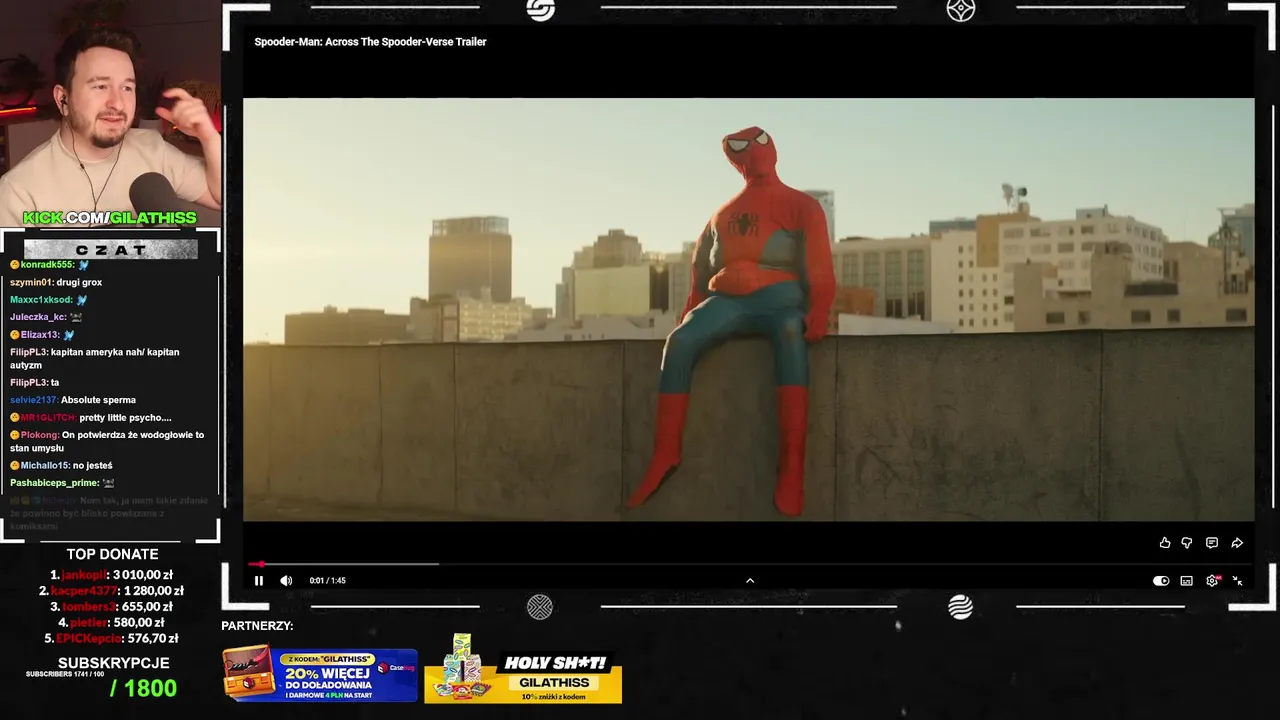1280x720 pixels.
Task: Select chat message 'drugi grox' by szymin01
Action: click(79, 283)
